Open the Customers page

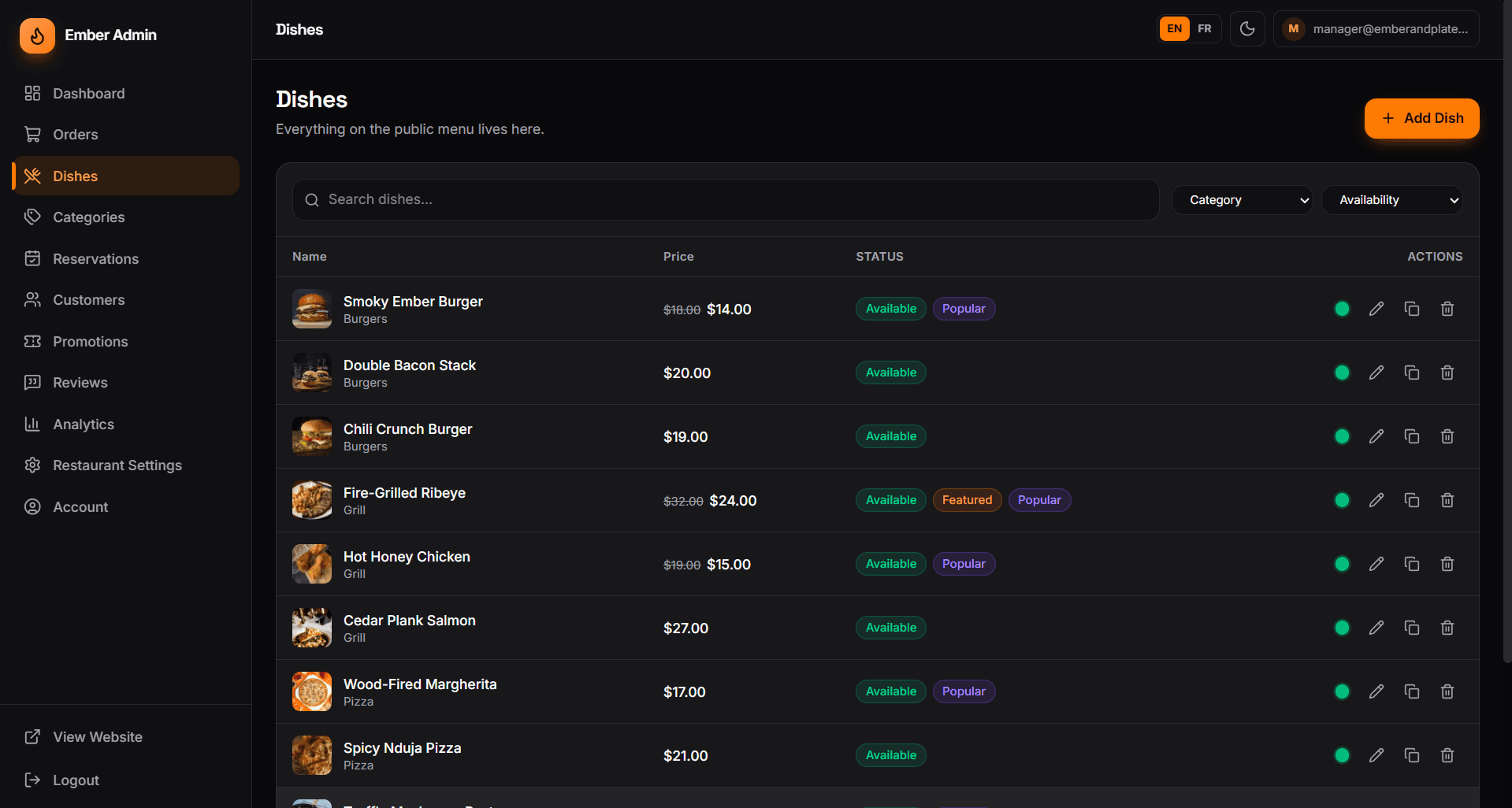point(125,300)
